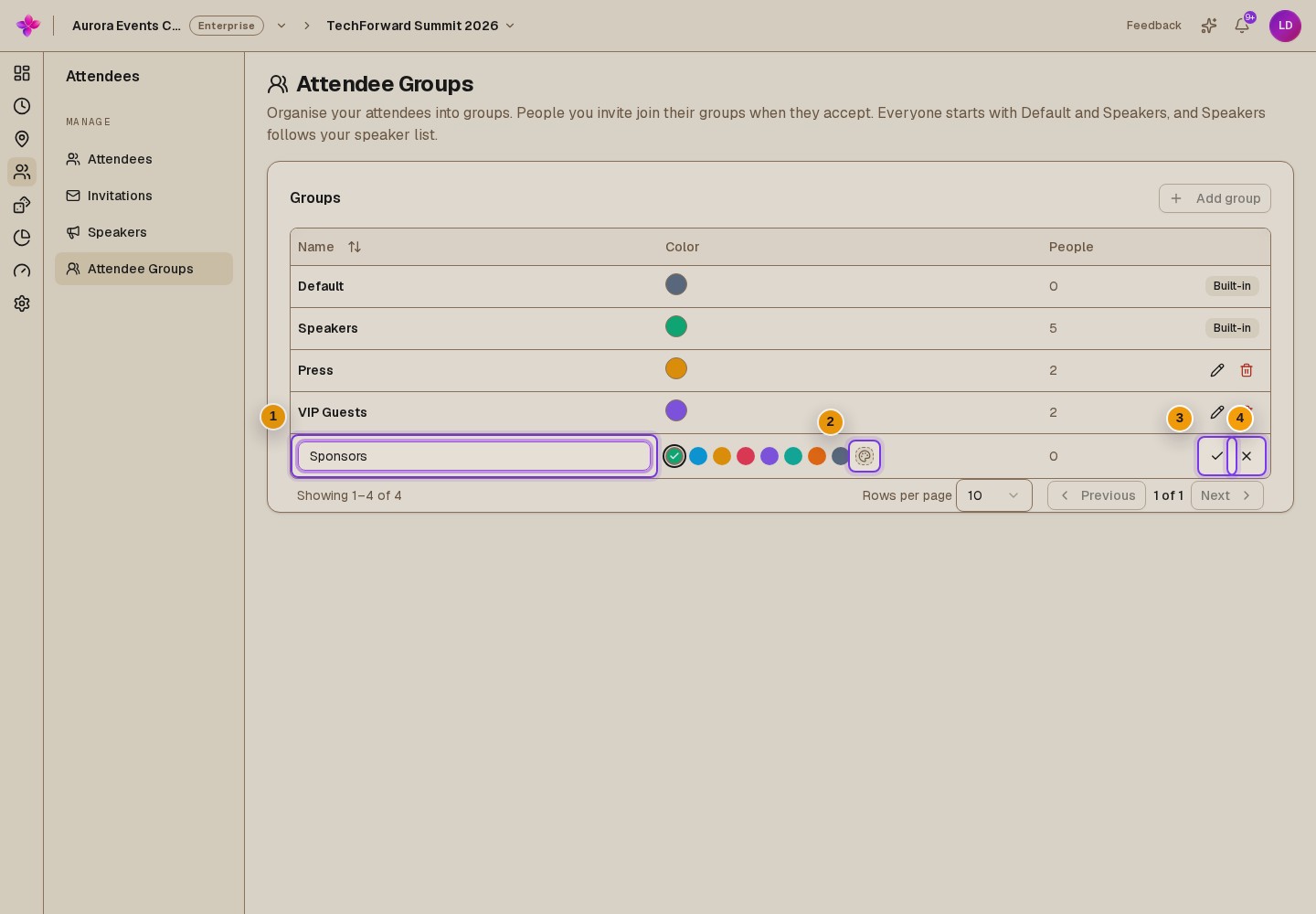Screen dimensions: 1316x914
Task: Pick the orange color for the Sponsors group
Action: tap(817, 456)
